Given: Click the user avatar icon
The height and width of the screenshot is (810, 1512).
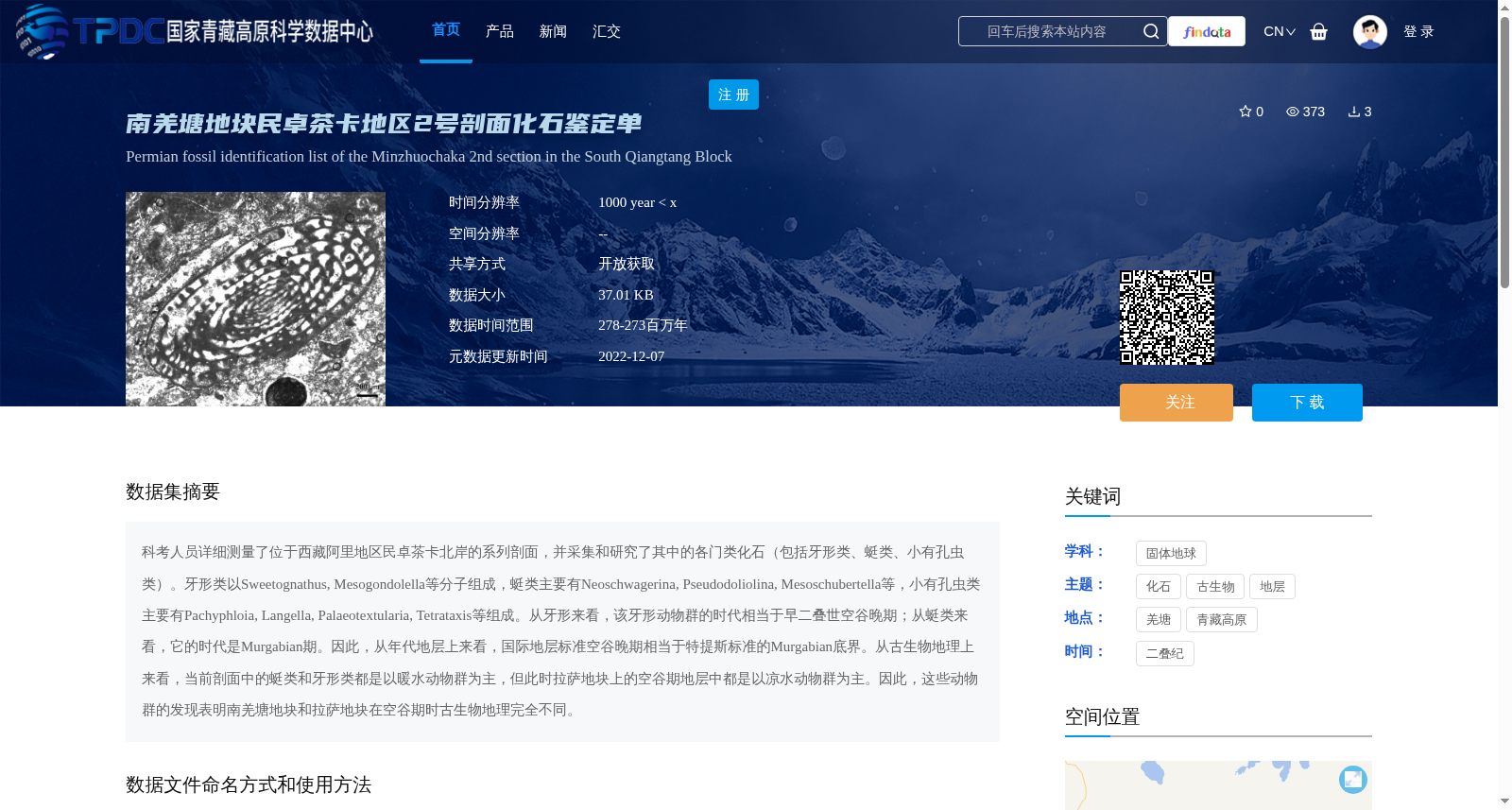Looking at the screenshot, I should tap(1369, 31).
